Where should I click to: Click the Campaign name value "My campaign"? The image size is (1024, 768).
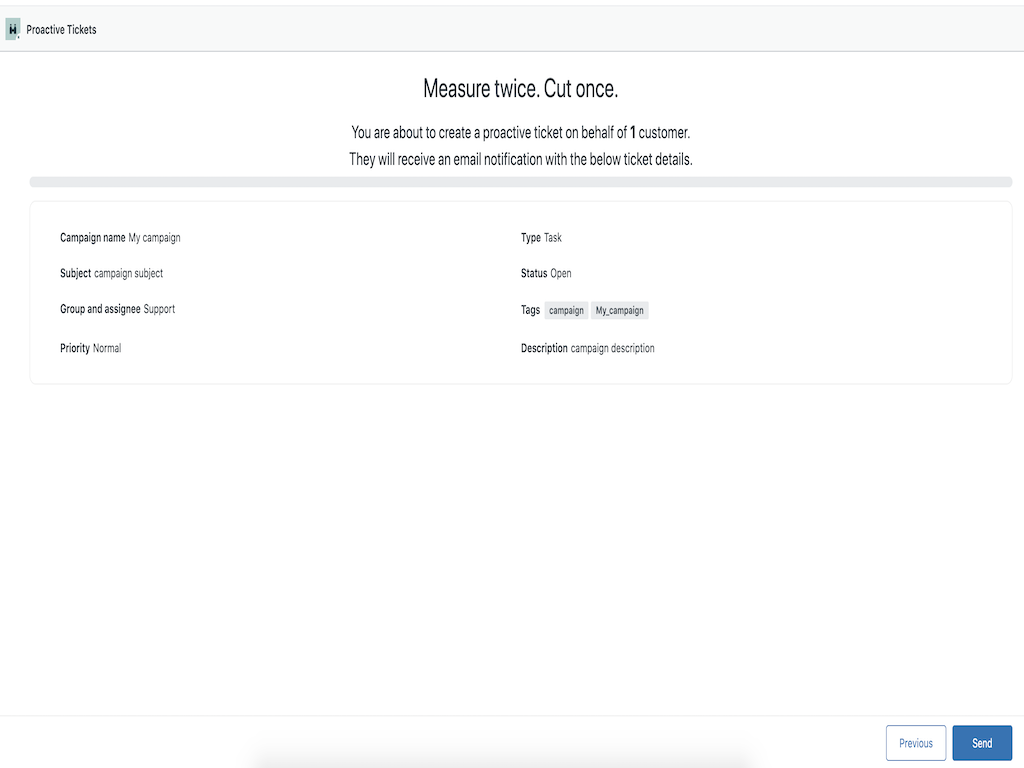[154, 238]
